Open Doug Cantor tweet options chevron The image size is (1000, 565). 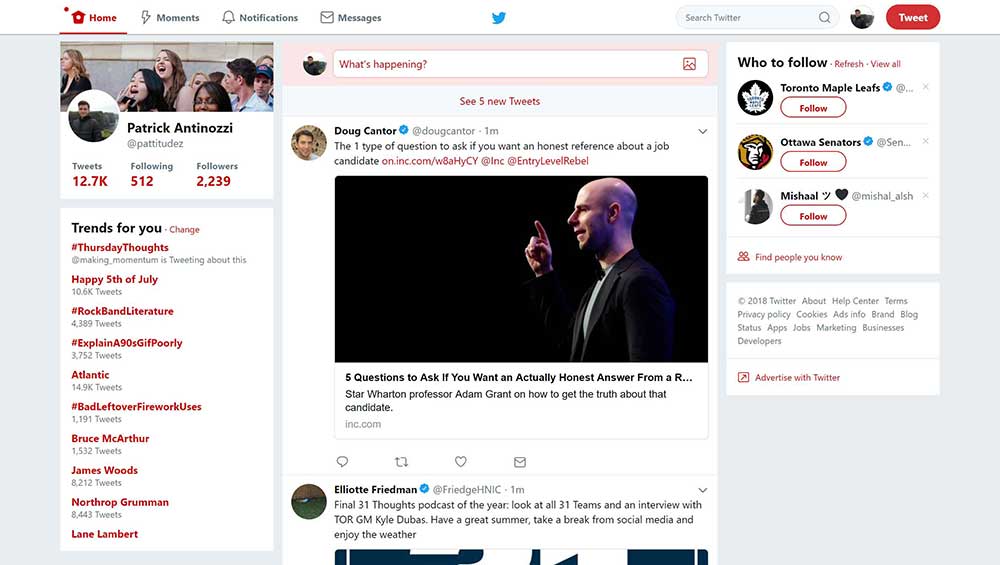702,131
